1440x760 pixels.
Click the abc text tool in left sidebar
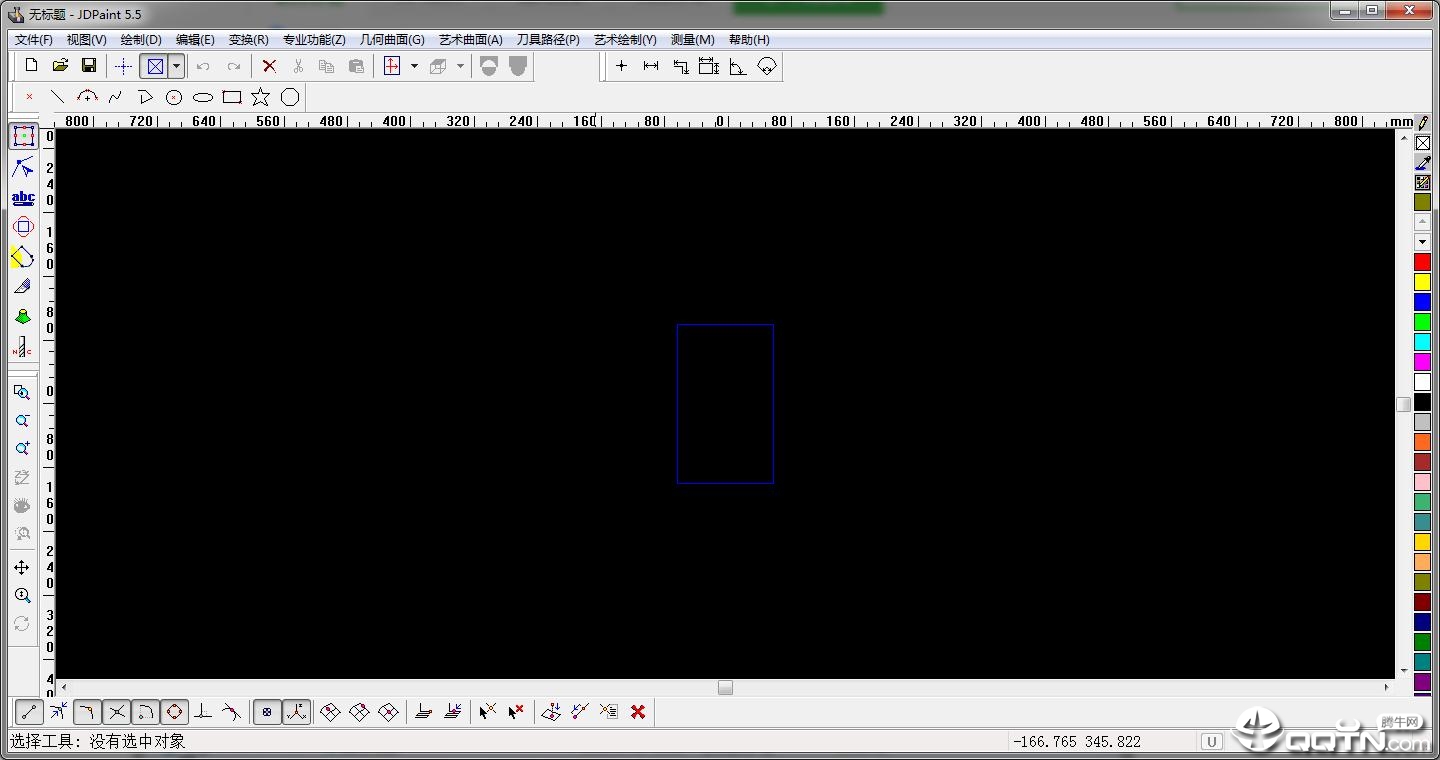[23, 198]
